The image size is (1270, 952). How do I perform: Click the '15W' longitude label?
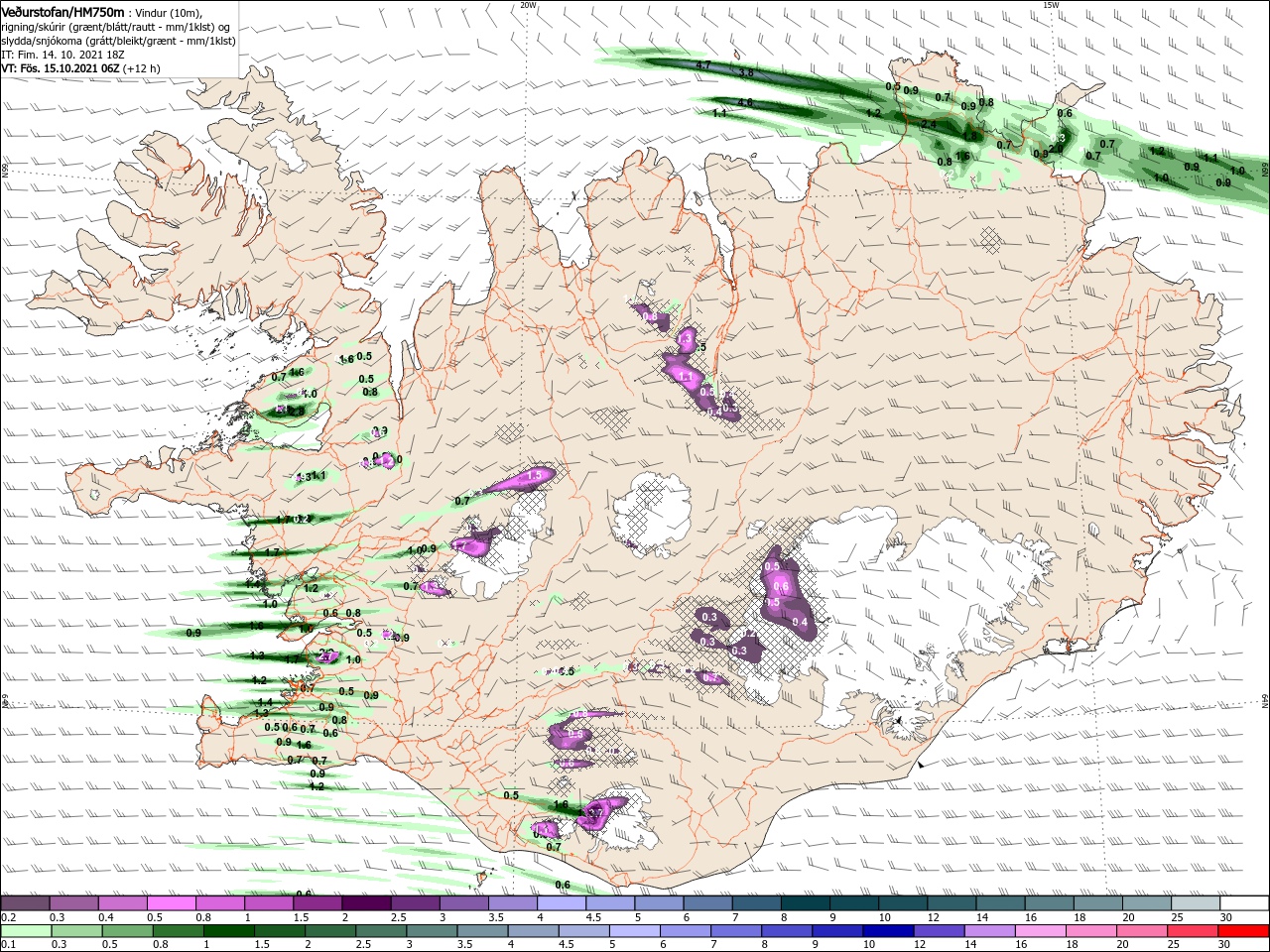(1050, 5)
